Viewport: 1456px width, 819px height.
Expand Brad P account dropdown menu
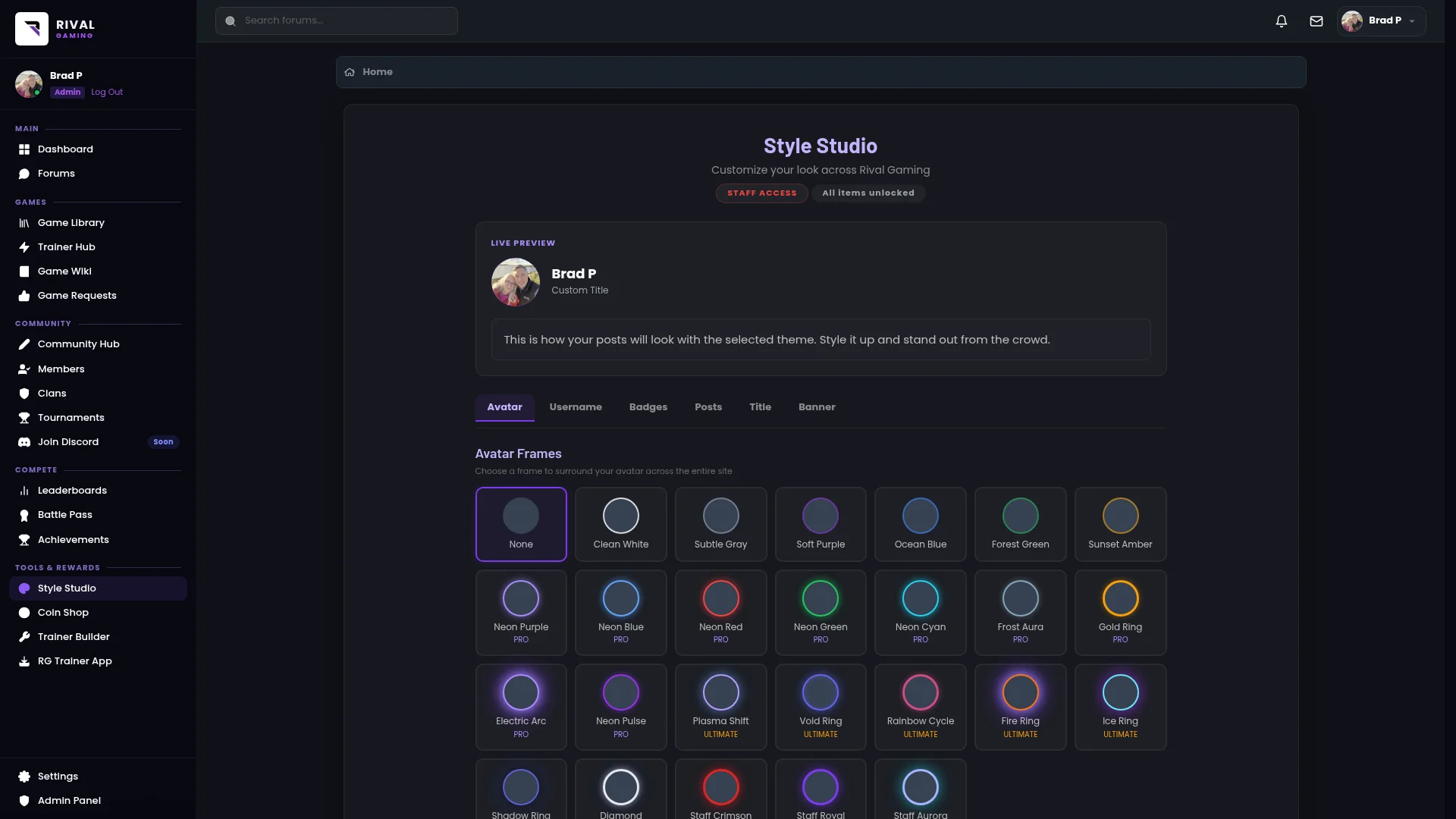pos(1381,21)
